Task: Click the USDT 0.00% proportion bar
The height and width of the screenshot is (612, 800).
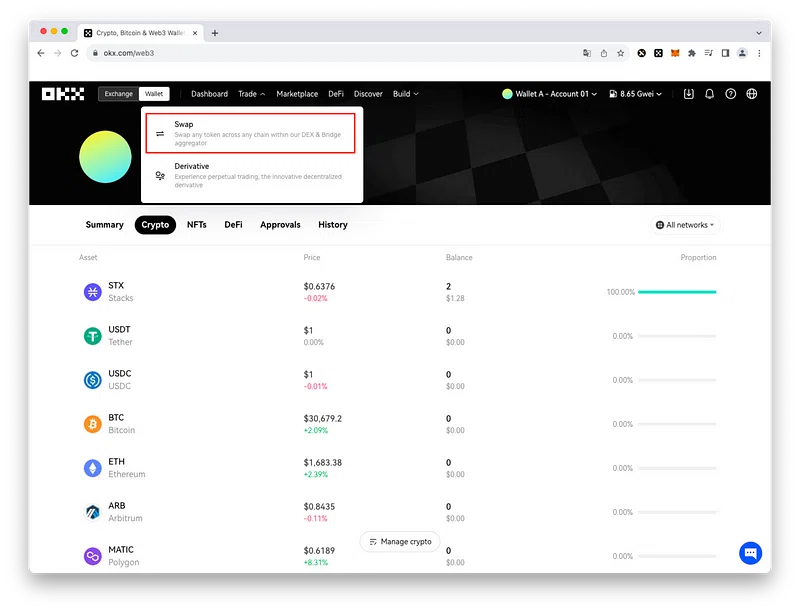Action: point(677,336)
